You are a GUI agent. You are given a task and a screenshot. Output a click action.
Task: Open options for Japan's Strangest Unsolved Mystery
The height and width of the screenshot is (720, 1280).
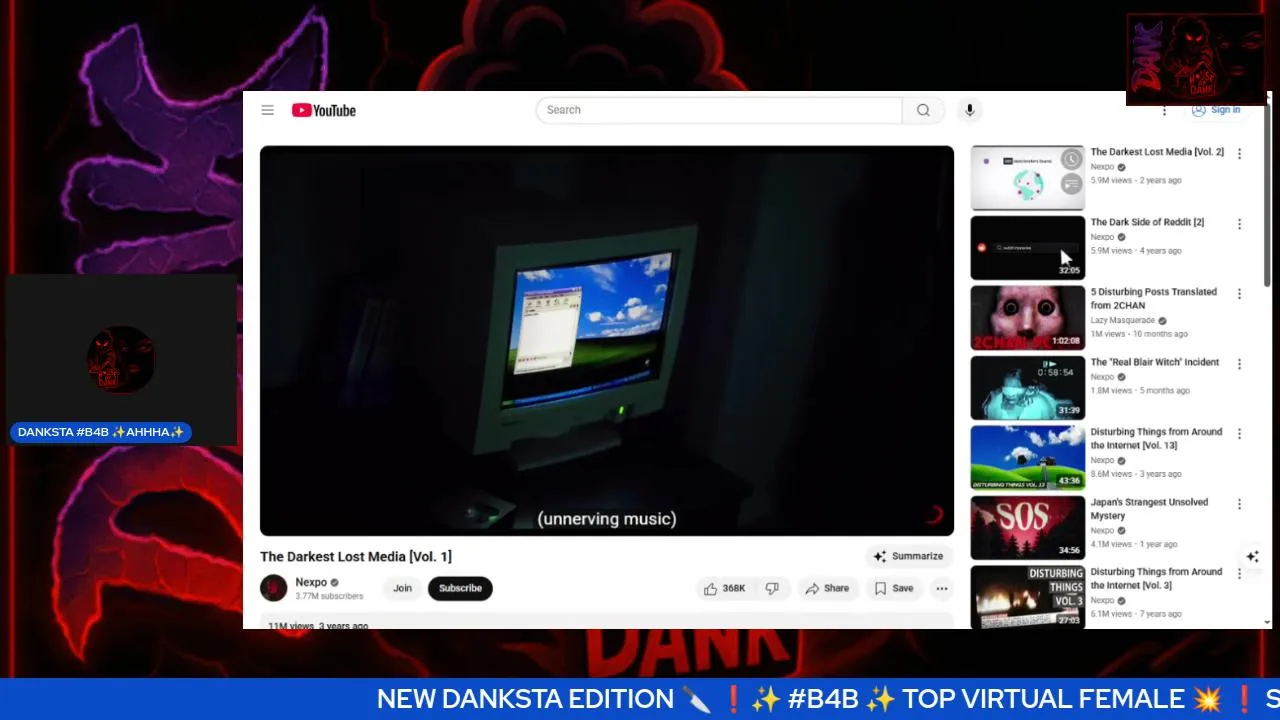(x=1239, y=504)
